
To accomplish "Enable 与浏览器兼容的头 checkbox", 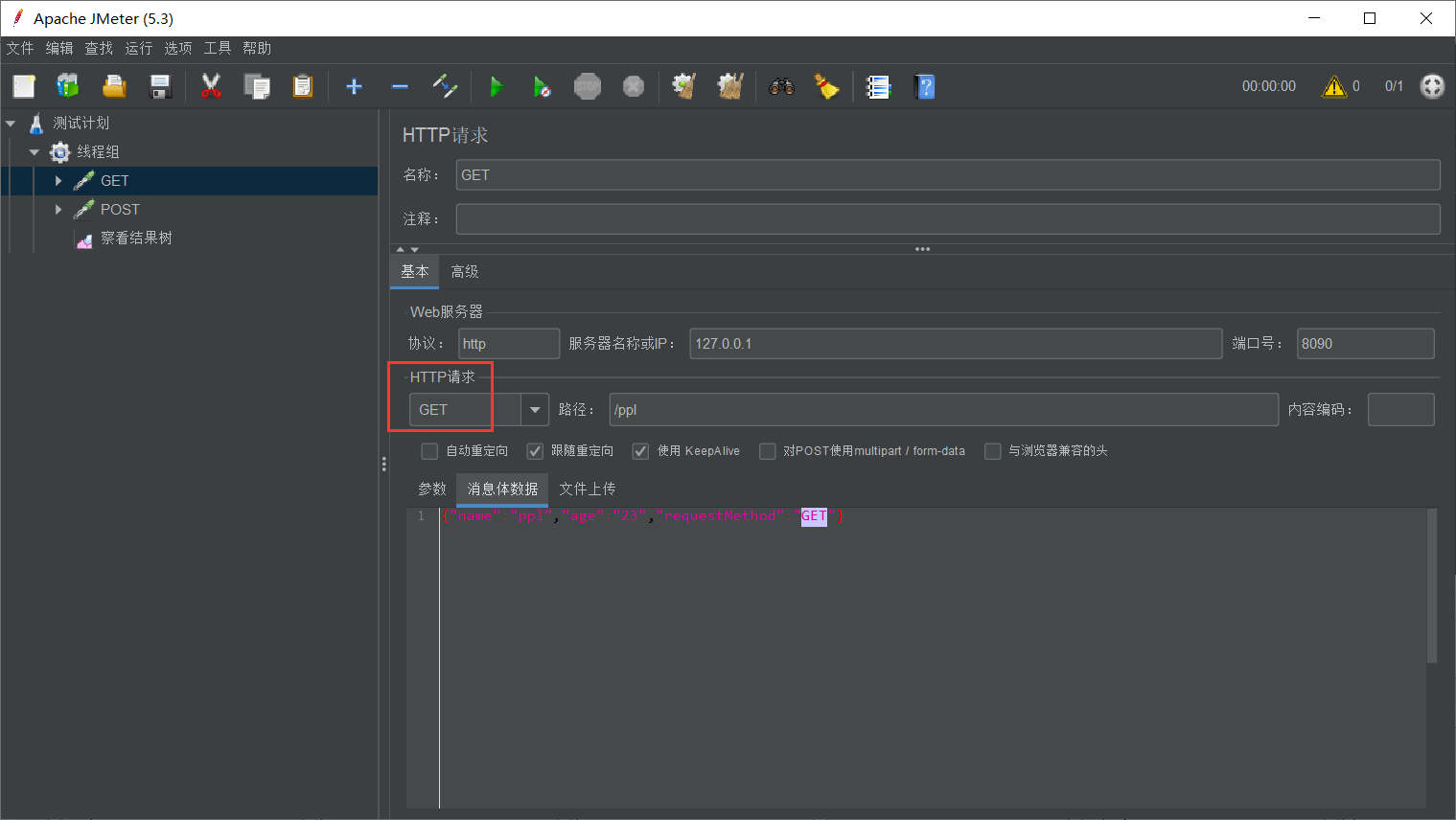I will pos(993,451).
